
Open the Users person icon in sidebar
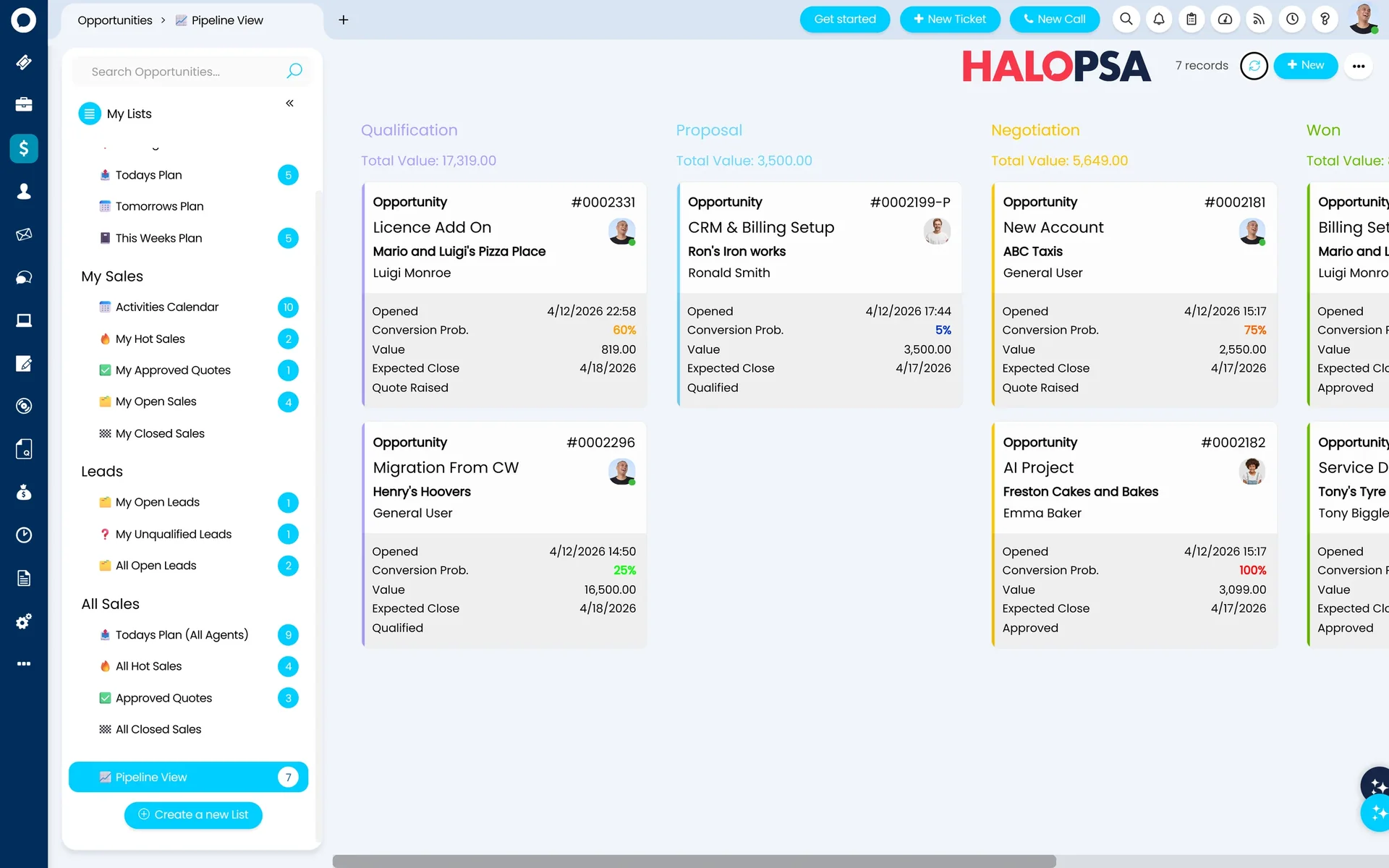[23, 191]
